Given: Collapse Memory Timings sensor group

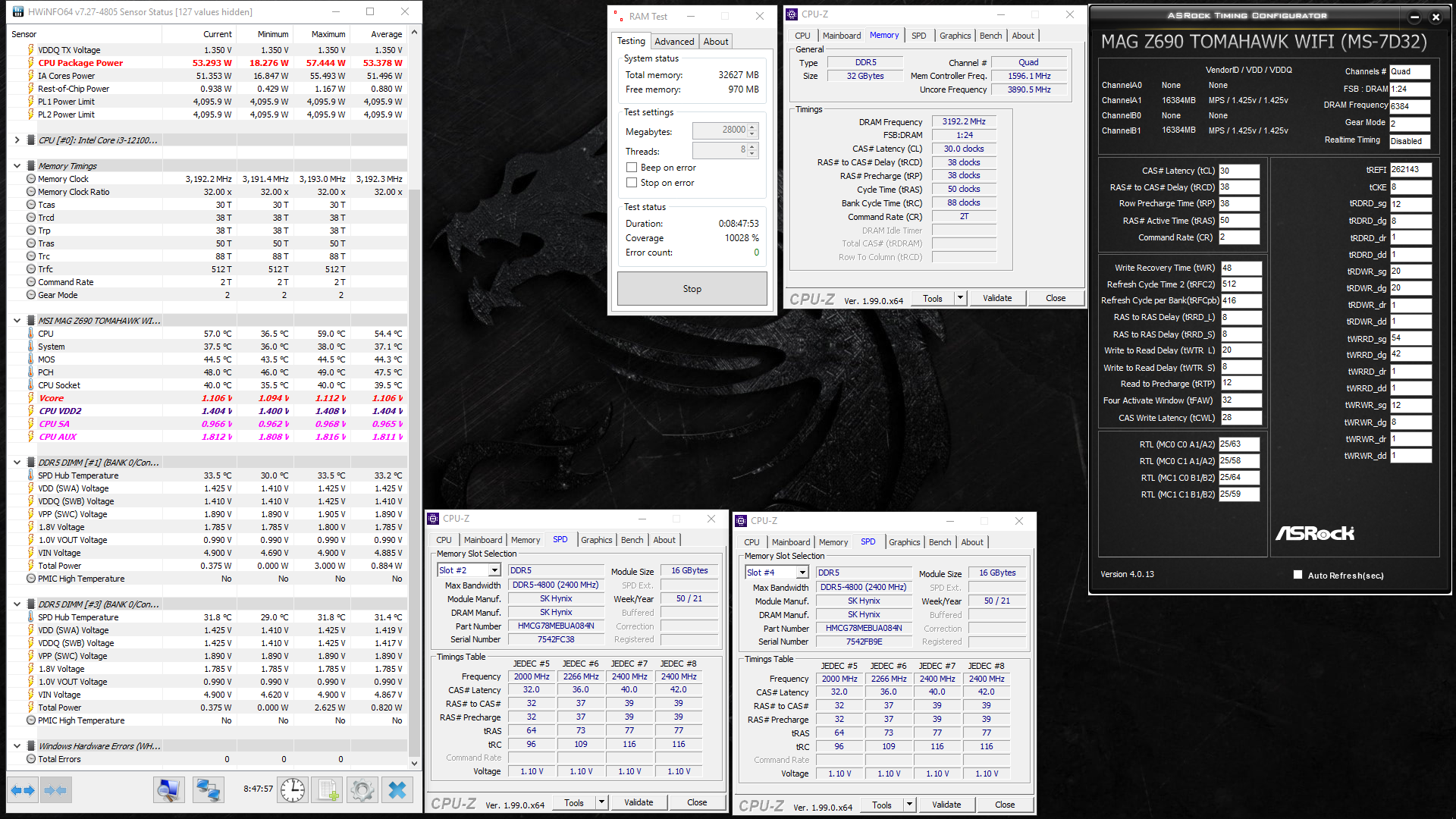Looking at the screenshot, I should click(x=17, y=166).
